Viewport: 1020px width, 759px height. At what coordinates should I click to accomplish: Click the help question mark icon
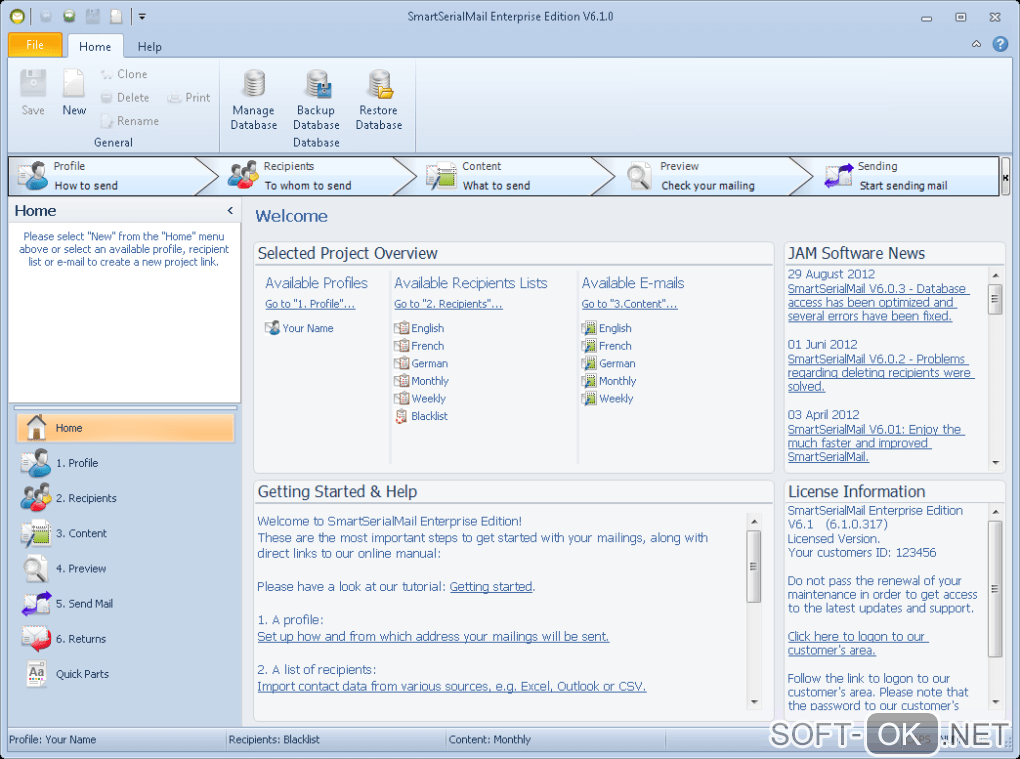[x=1000, y=44]
